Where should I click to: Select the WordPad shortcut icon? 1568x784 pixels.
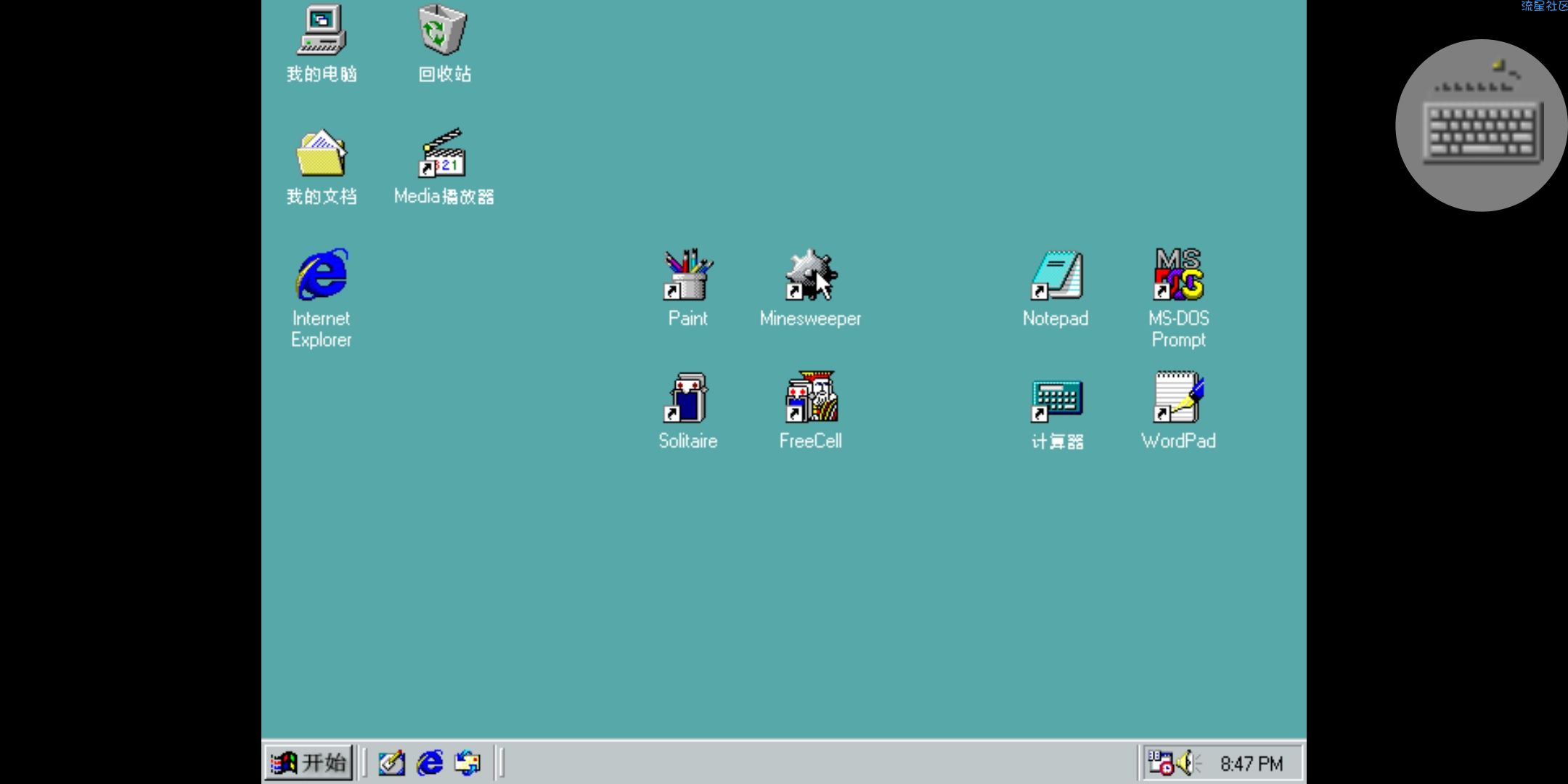click(1179, 397)
